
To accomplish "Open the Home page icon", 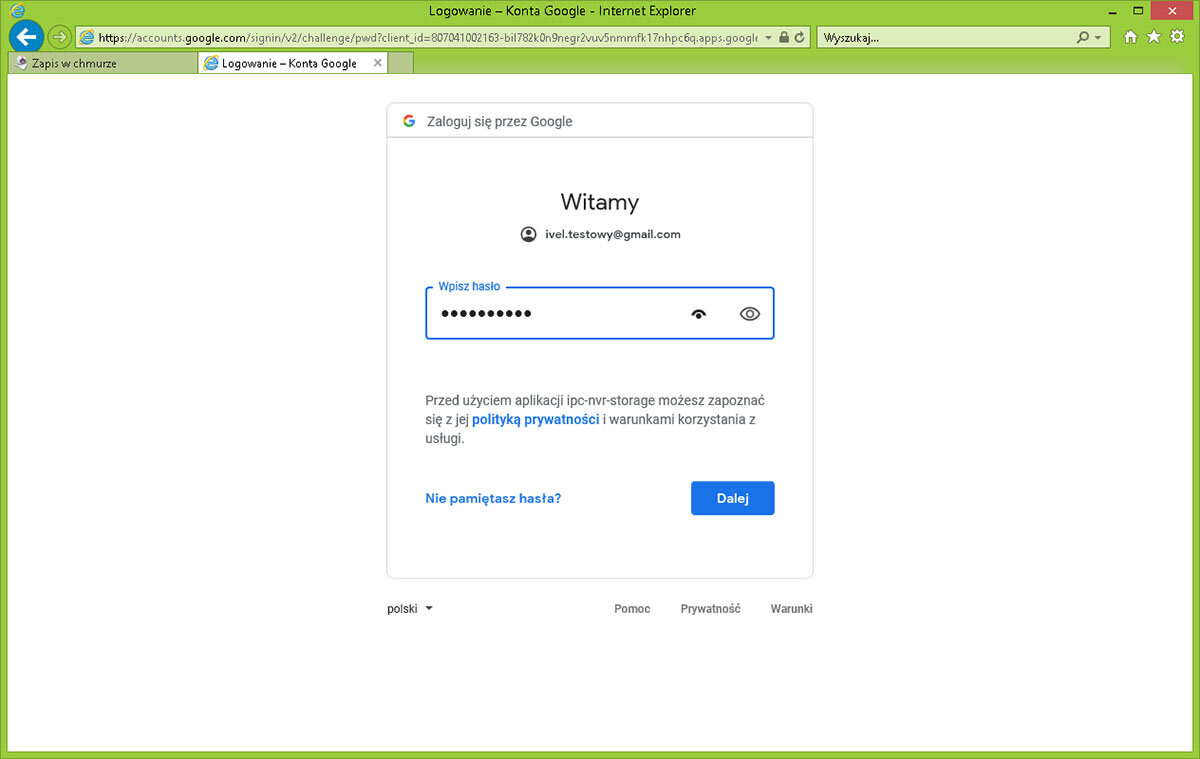I will [1131, 37].
